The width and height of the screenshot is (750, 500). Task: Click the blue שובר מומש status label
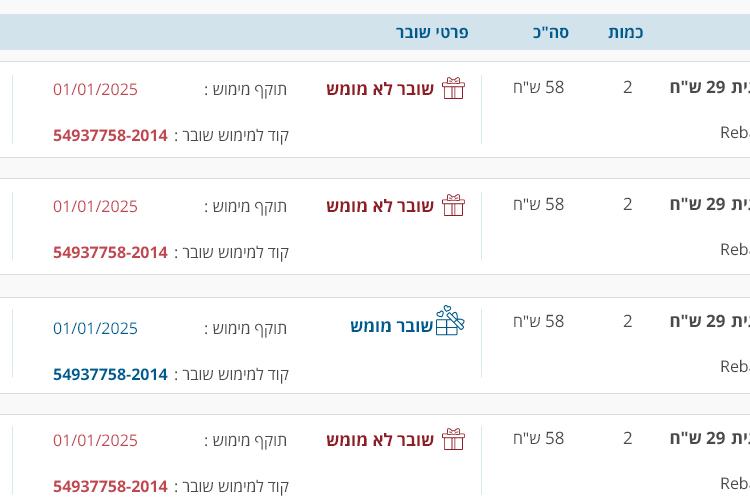click(391, 326)
